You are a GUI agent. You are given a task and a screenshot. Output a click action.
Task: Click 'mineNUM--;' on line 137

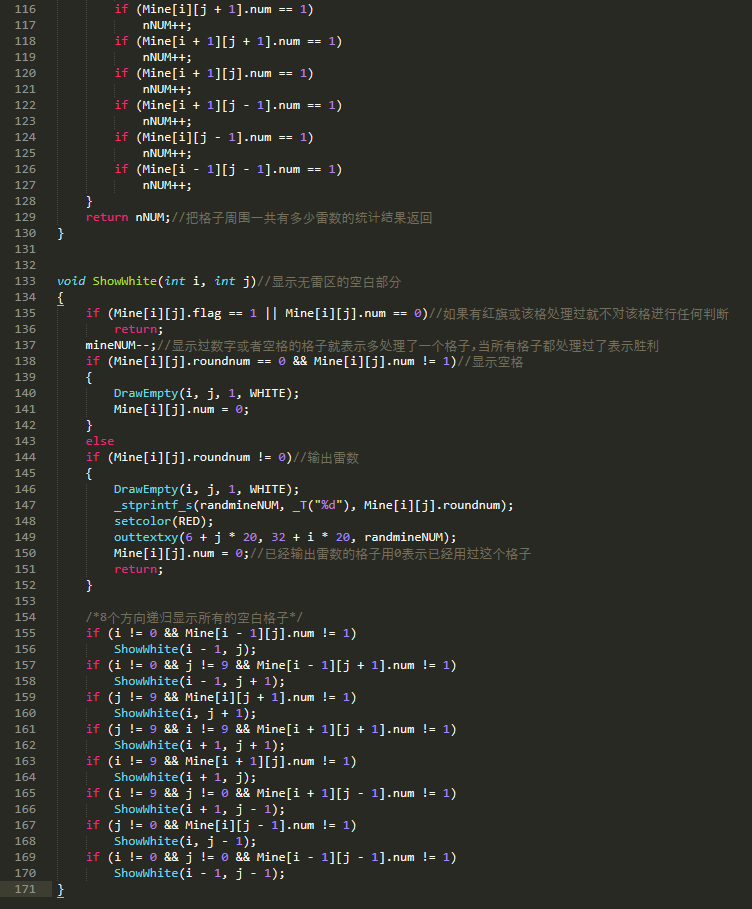[x=121, y=346]
